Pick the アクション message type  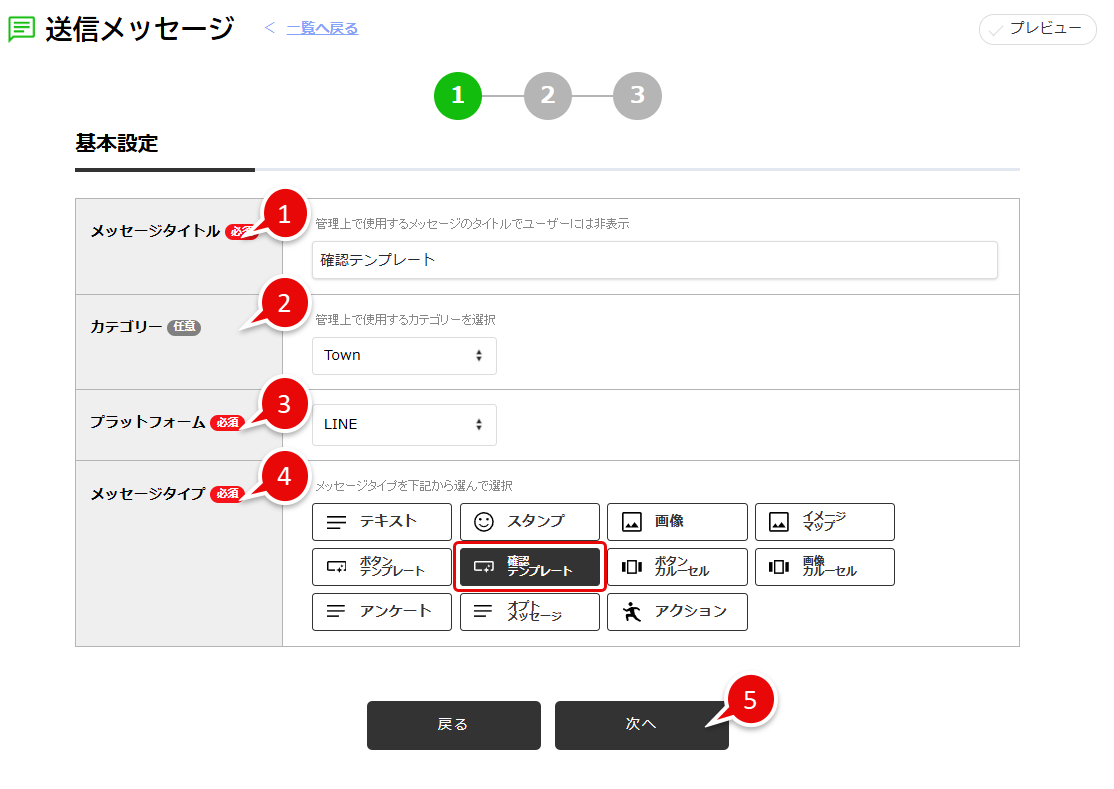click(x=677, y=611)
